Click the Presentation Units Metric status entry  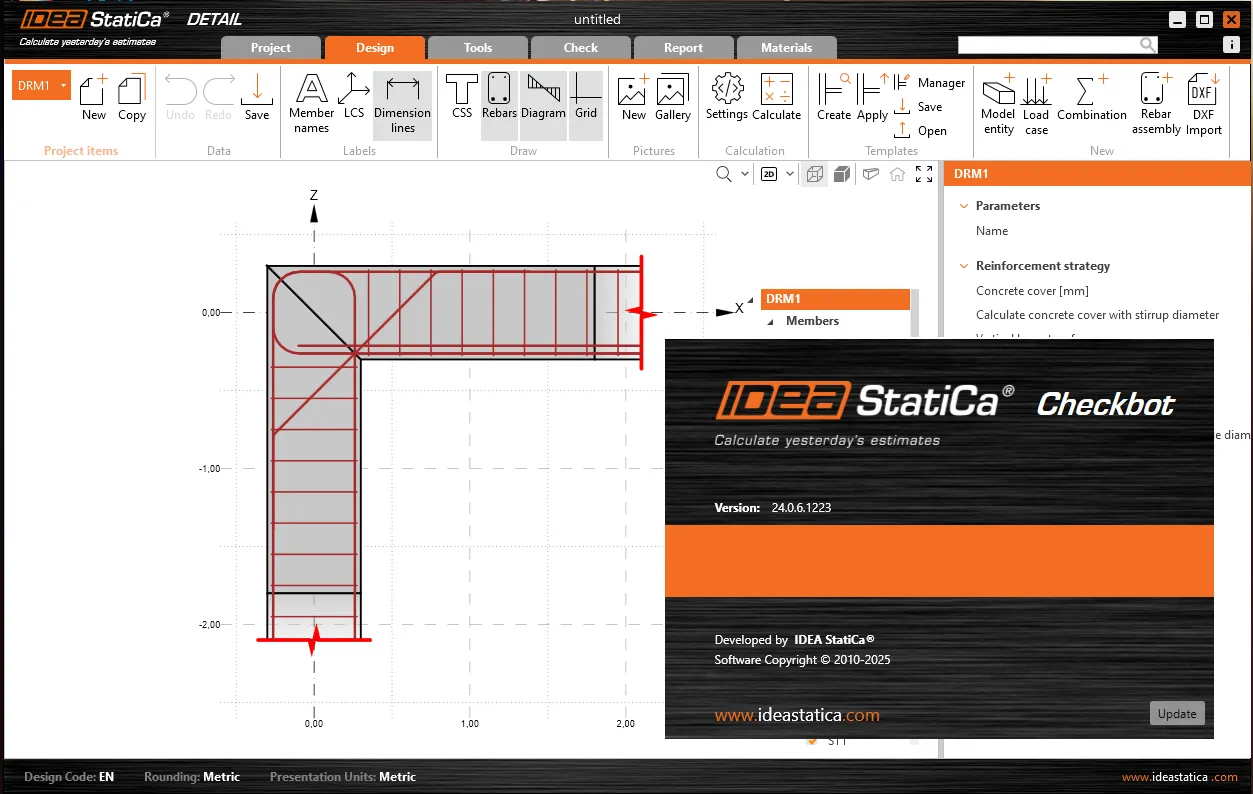click(343, 777)
